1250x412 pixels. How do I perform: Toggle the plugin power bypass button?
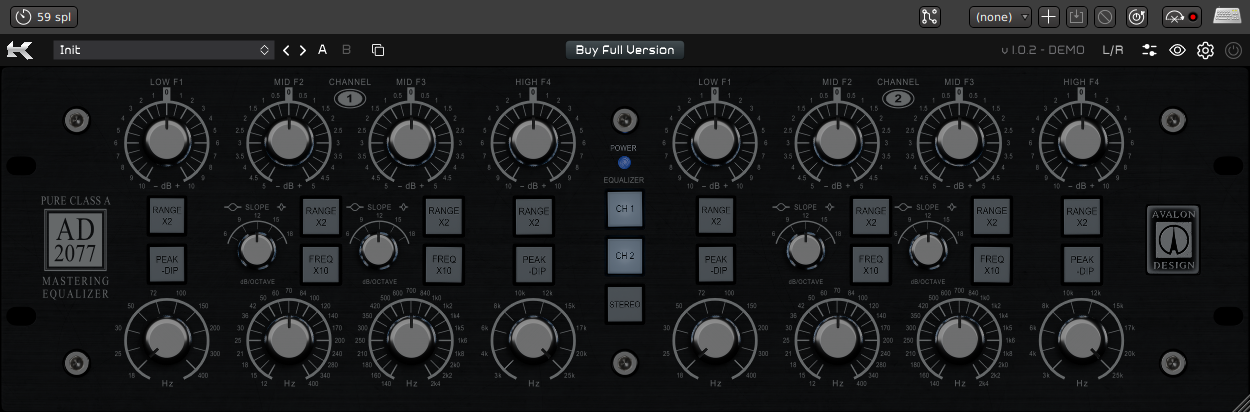pos(1232,50)
